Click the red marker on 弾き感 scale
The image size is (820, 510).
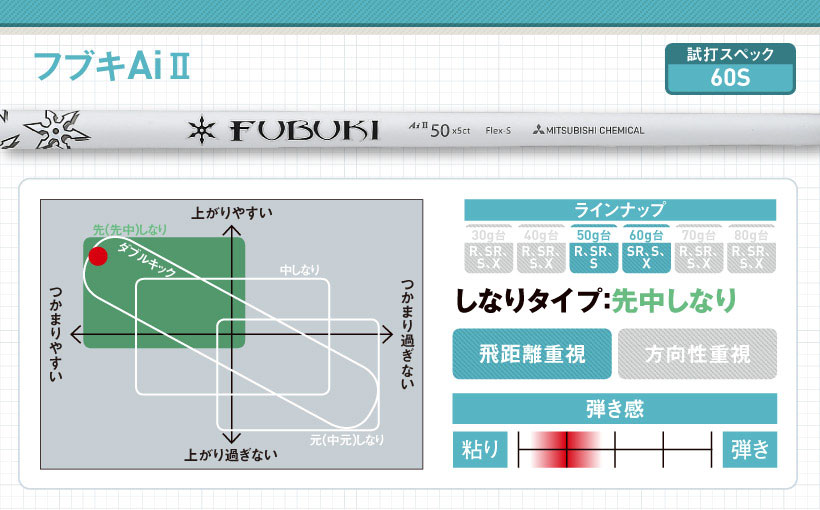tap(566, 450)
